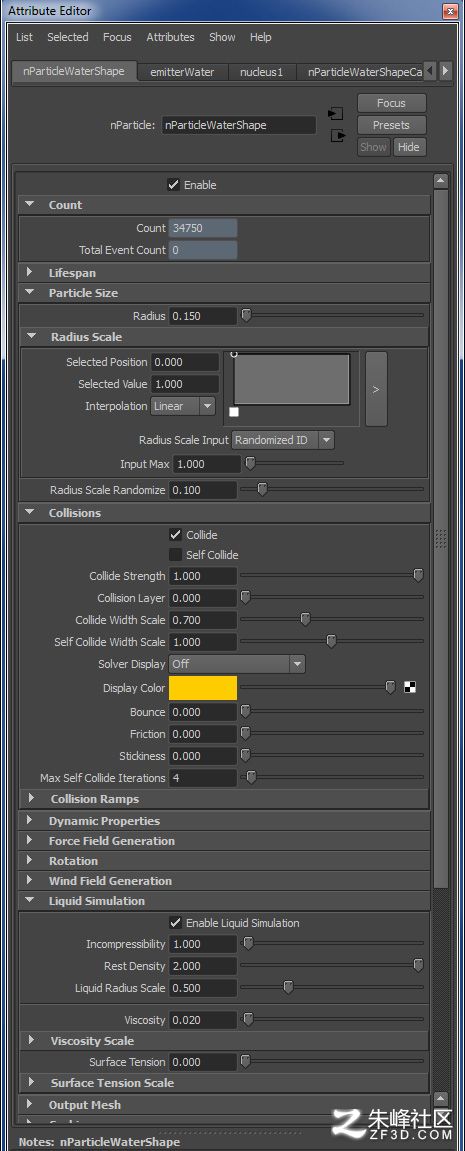The width and height of the screenshot is (465, 1151).
Task: Click the Focus button
Action: pyautogui.click(x=391, y=104)
